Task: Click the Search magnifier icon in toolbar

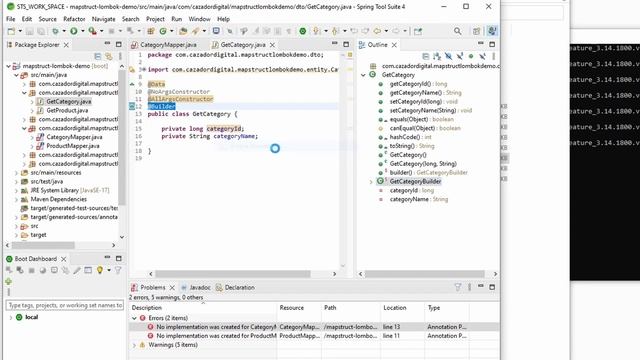Action: [458, 31]
